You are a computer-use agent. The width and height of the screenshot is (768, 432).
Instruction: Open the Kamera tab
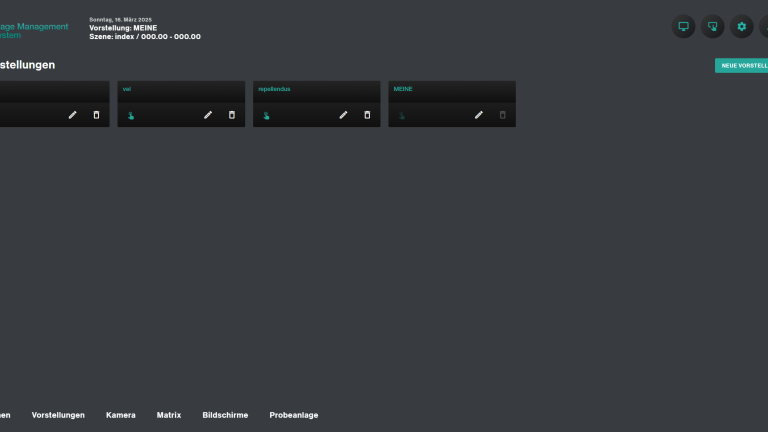[121, 415]
